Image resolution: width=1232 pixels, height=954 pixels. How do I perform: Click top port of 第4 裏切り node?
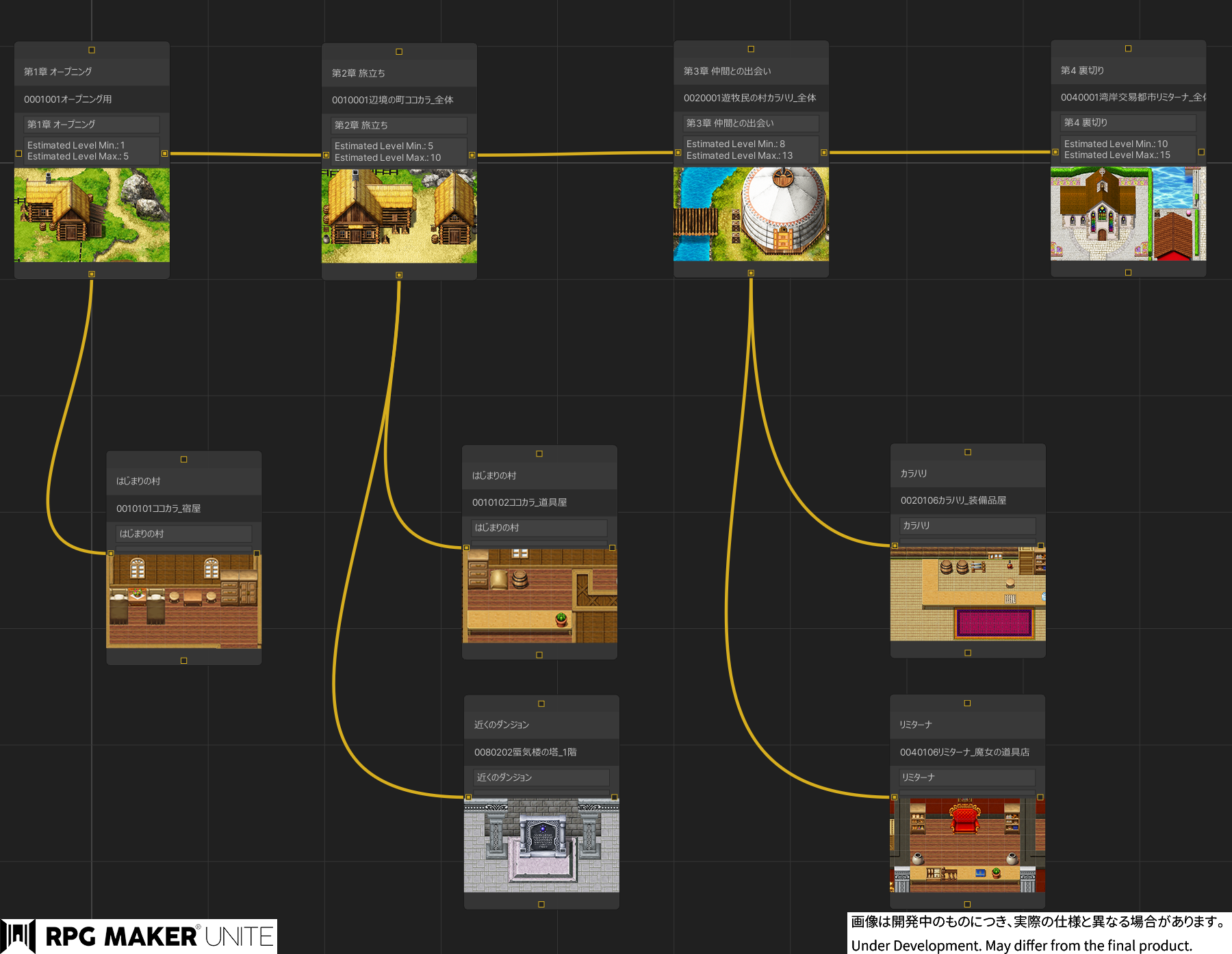click(x=1128, y=49)
